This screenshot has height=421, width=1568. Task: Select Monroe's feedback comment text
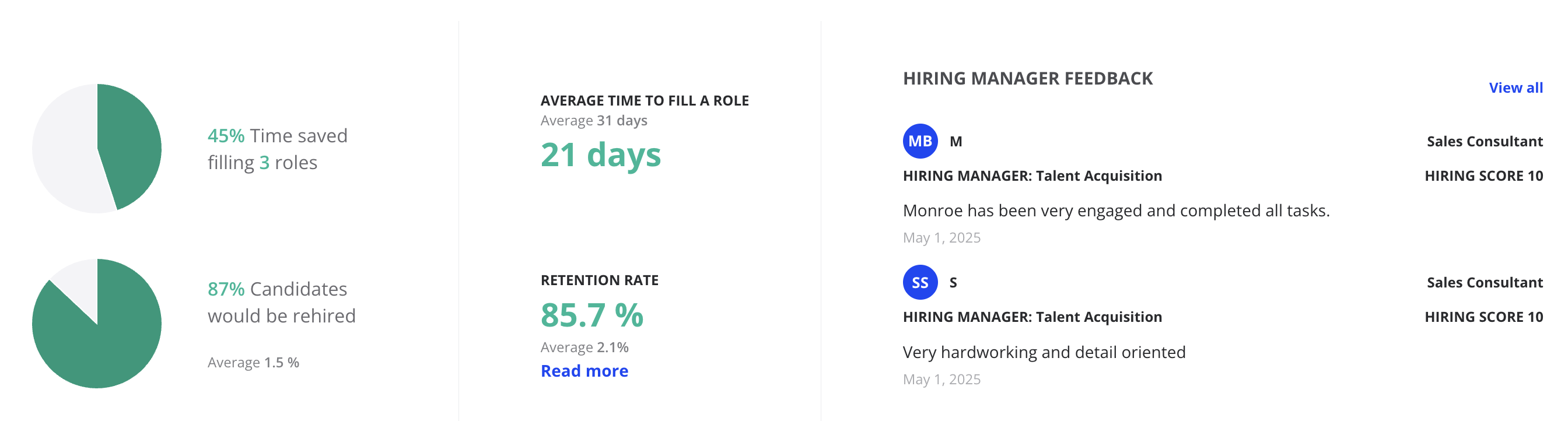(x=1116, y=210)
